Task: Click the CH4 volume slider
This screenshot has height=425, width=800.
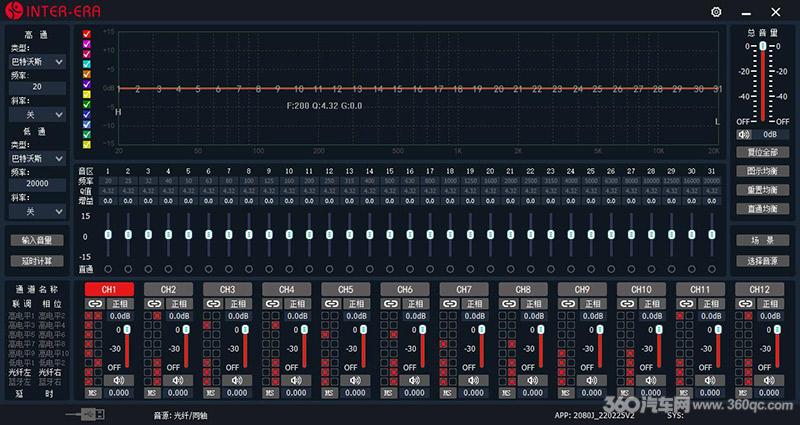Action: click(x=305, y=348)
